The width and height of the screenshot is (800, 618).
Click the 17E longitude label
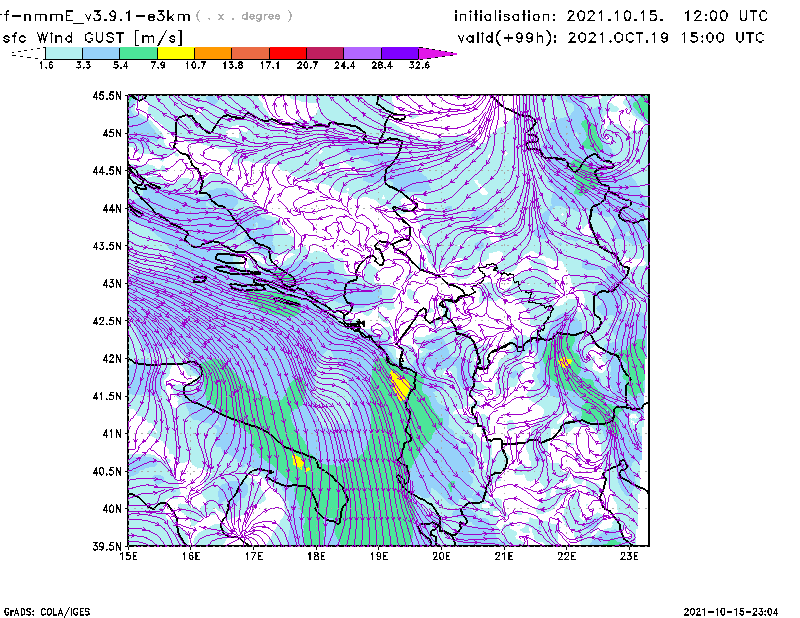254,556
